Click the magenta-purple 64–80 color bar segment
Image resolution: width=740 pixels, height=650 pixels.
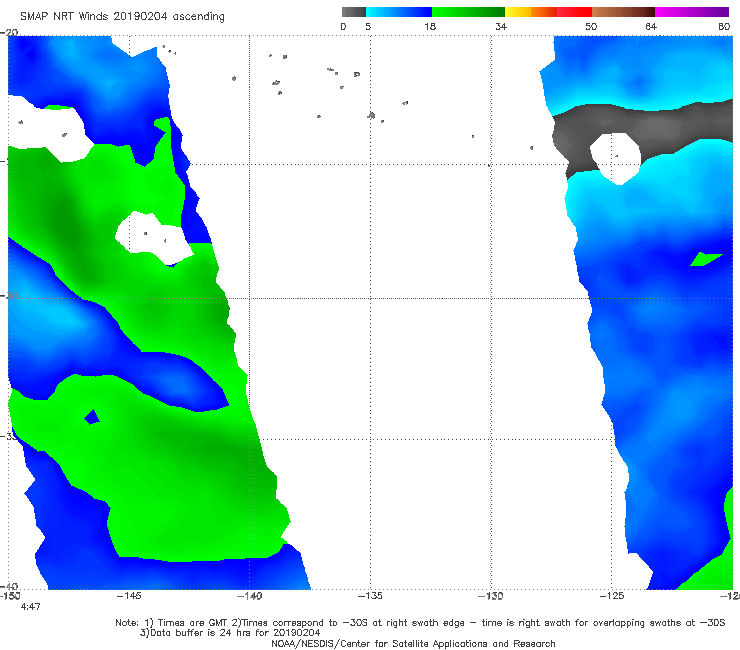click(x=692, y=12)
